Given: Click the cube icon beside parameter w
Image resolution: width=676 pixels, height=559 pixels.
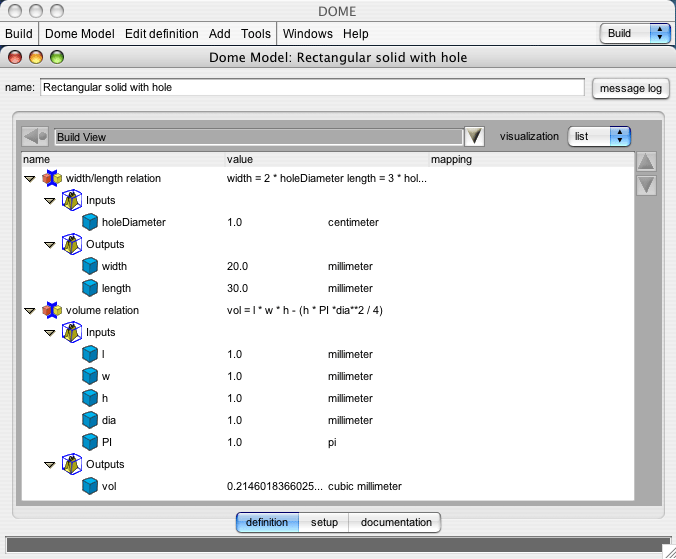Looking at the screenshot, I should point(90,376).
